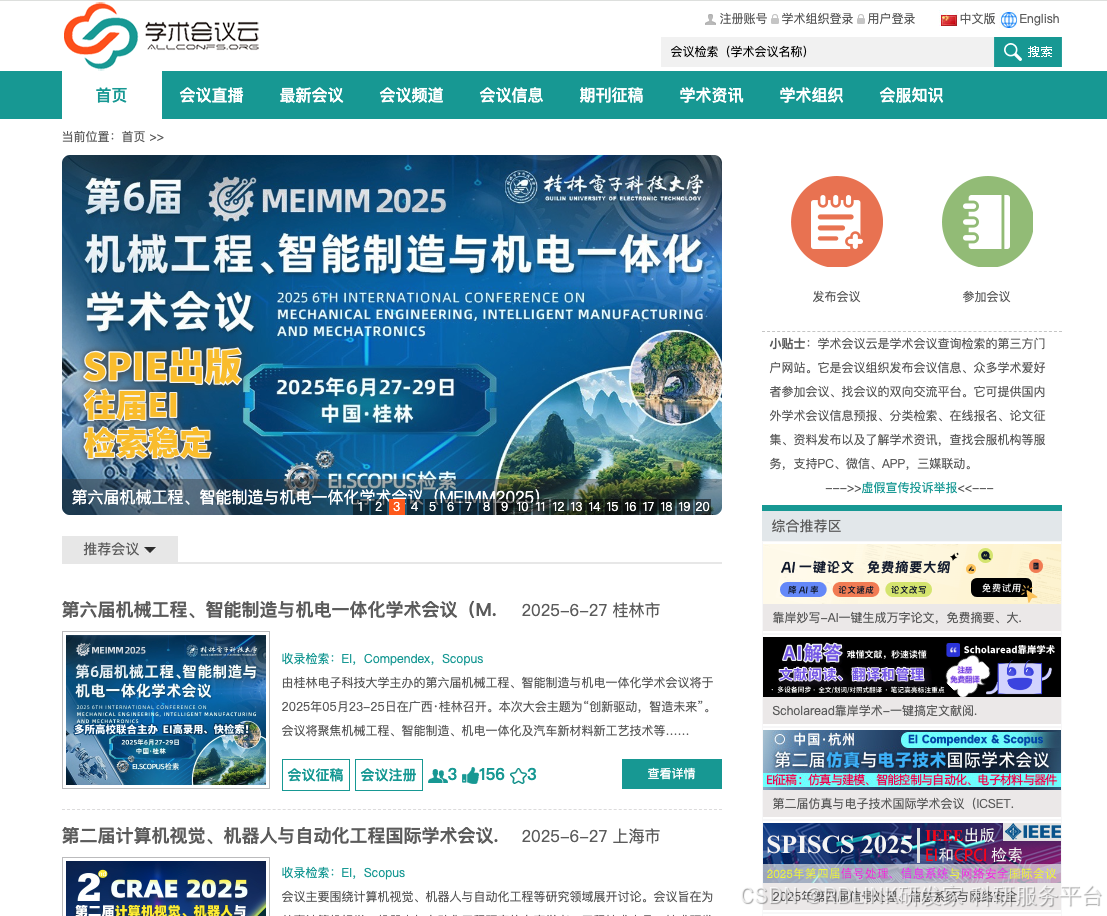Click the 收录检索 EI, Compendex, Scopus text
The width and height of the screenshot is (1107, 916).
383,659
